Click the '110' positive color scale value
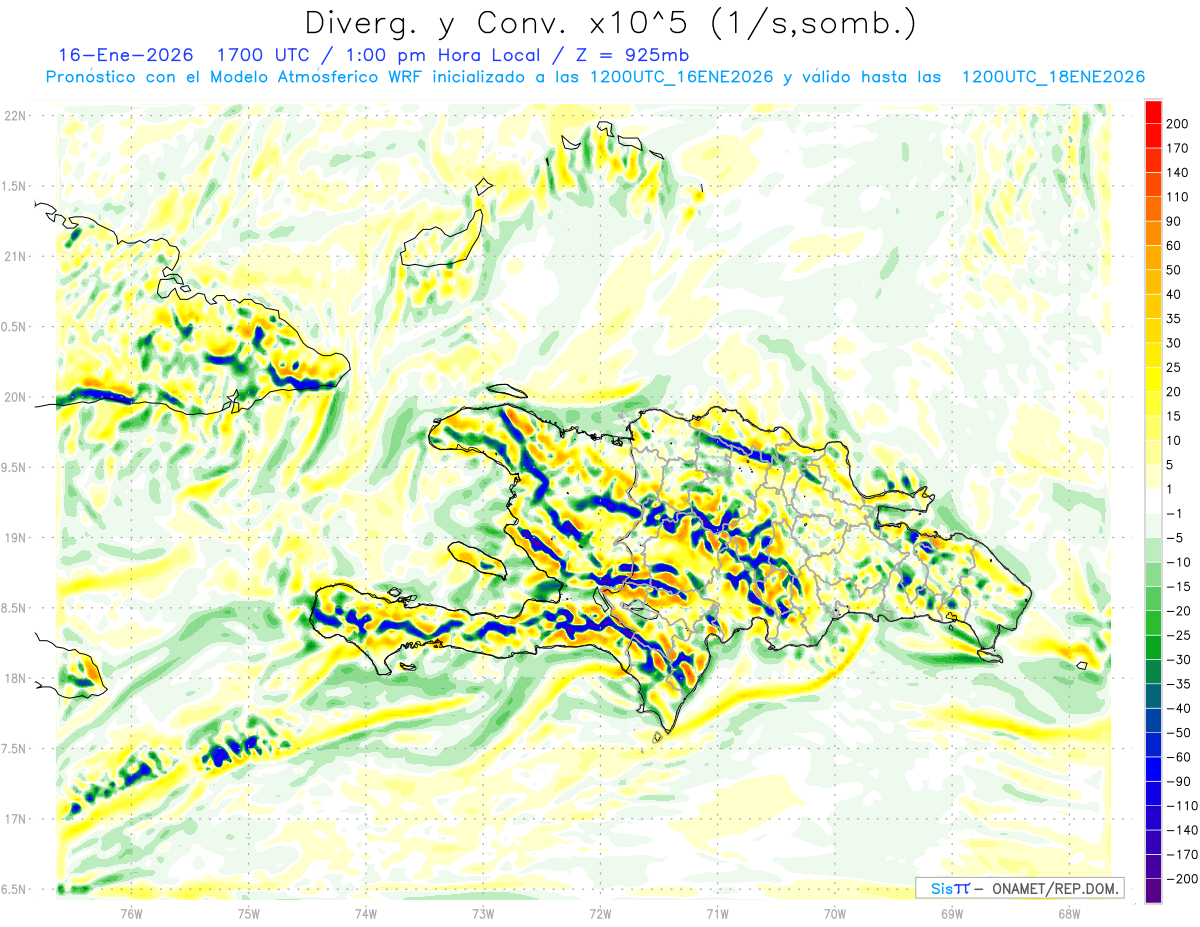1200x927 pixels. (x=1177, y=197)
